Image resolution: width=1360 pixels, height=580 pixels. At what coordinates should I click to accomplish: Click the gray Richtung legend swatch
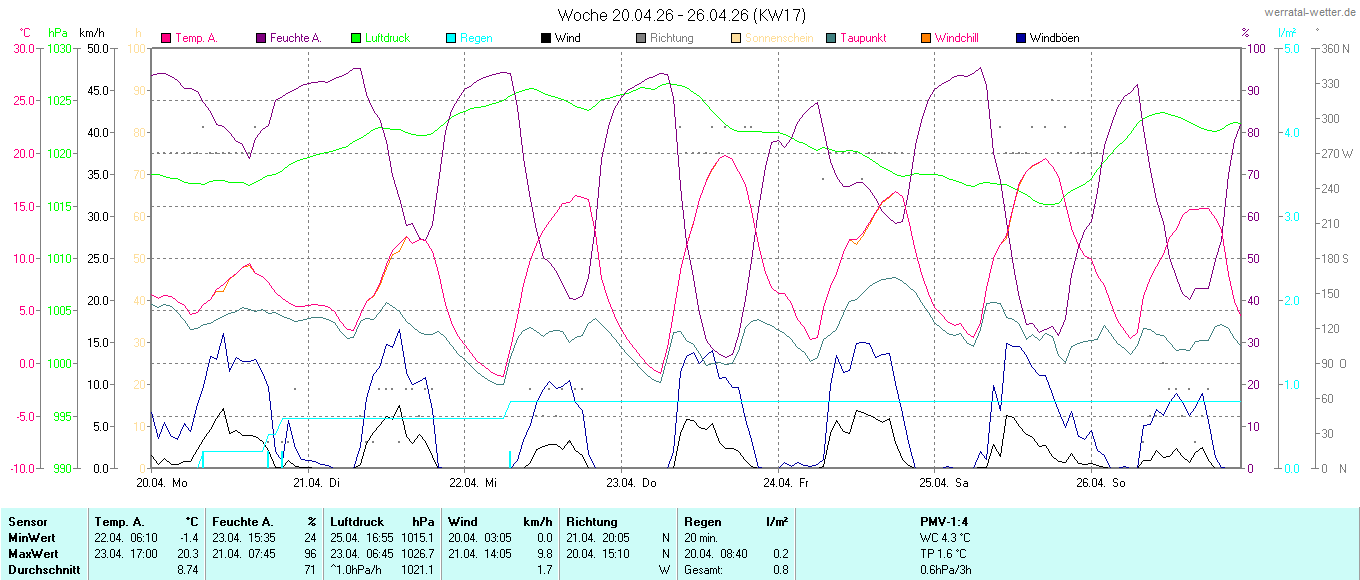(641, 39)
